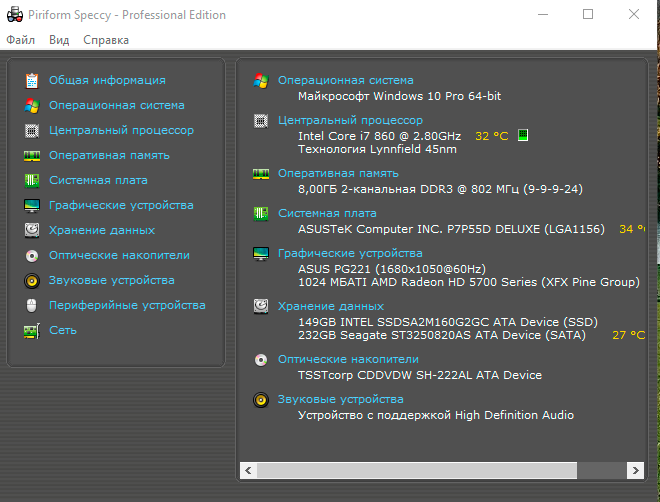Select Сеть in sidebar
The image size is (660, 502).
tap(63, 330)
